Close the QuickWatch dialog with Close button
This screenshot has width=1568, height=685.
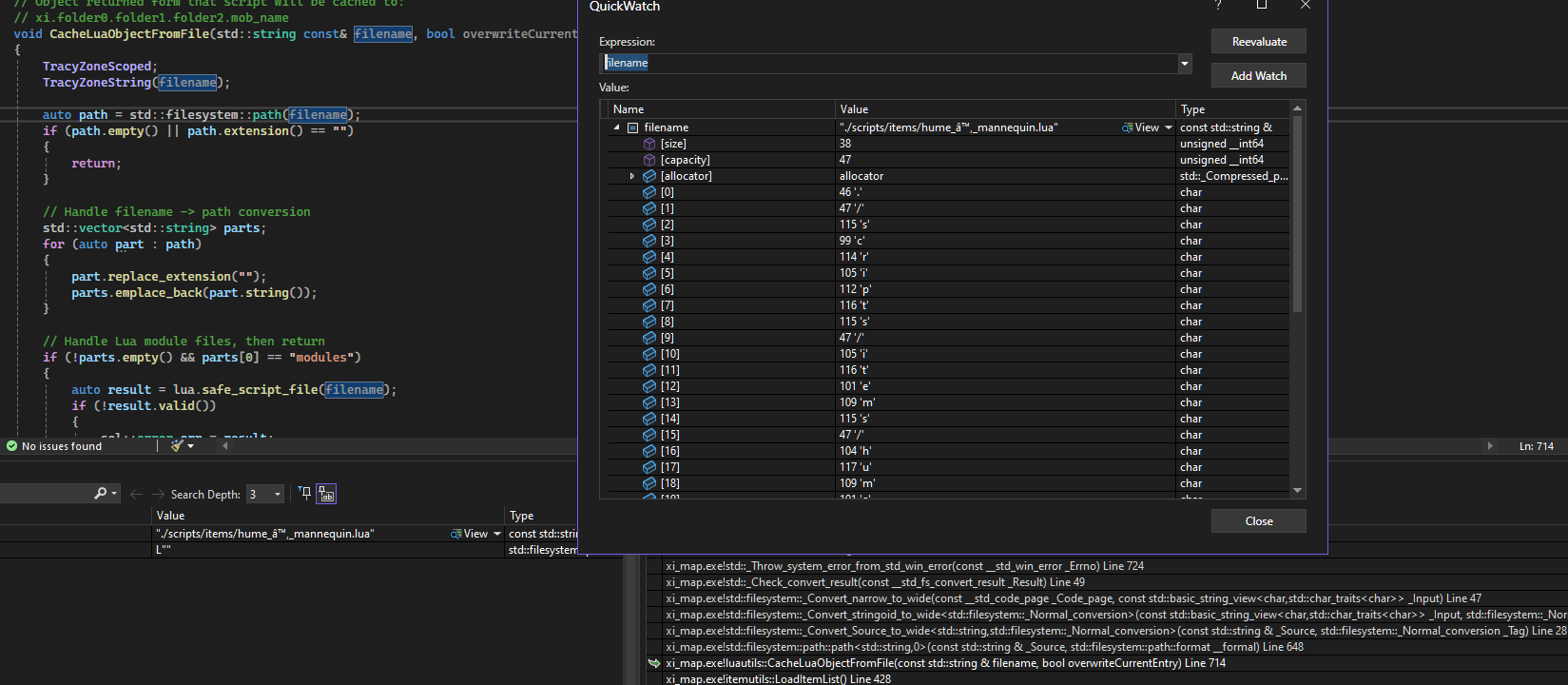pyautogui.click(x=1258, y=521)
